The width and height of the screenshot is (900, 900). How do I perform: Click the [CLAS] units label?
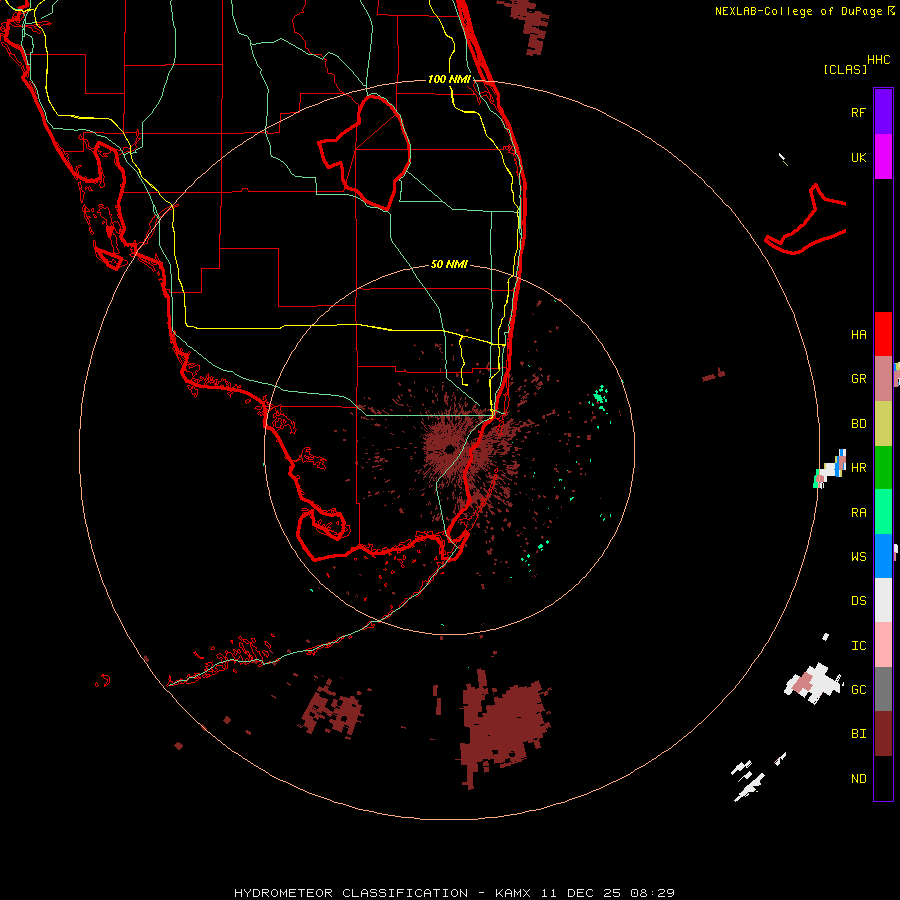(845, 69)
